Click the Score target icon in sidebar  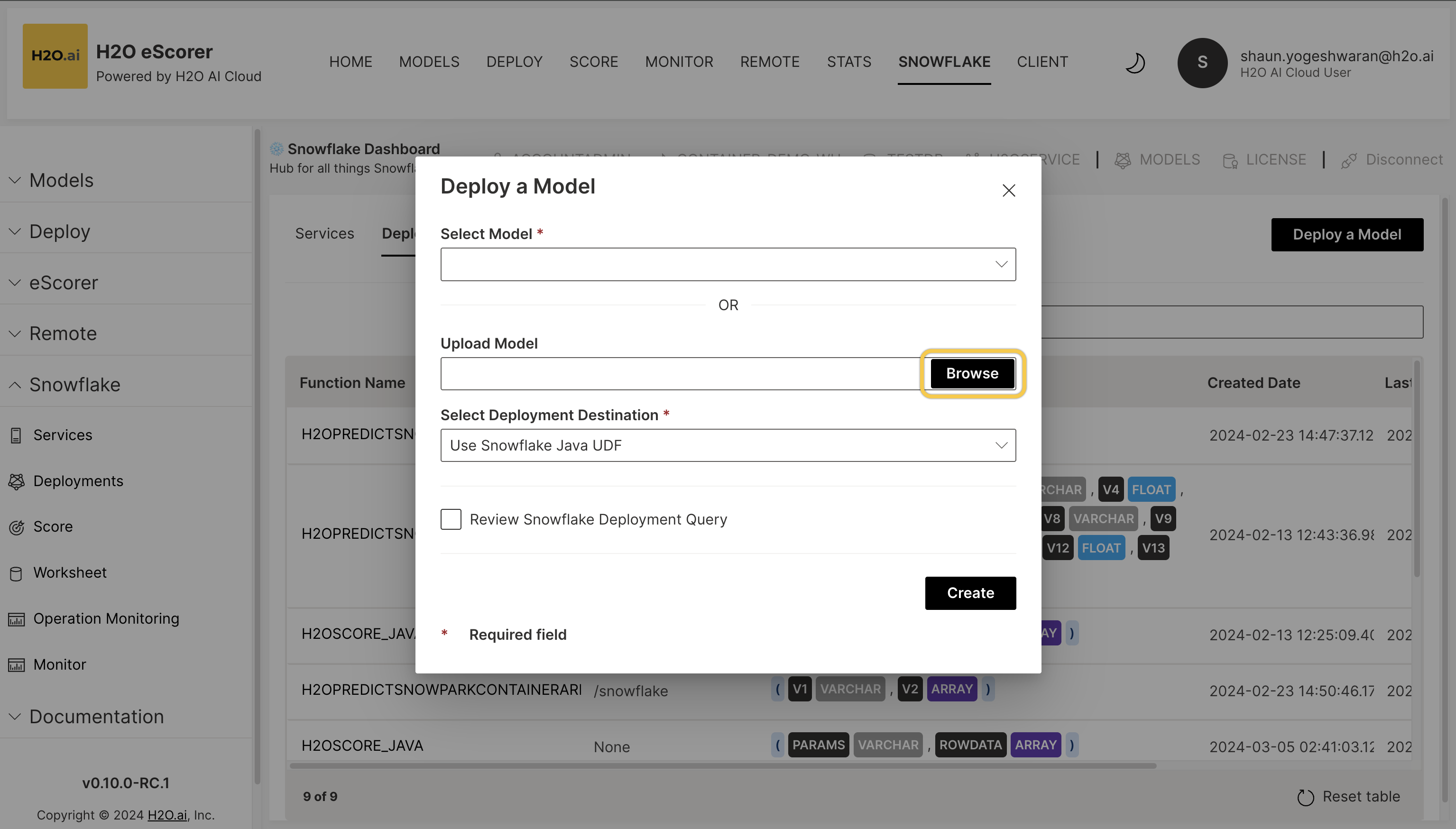[16, 527]
